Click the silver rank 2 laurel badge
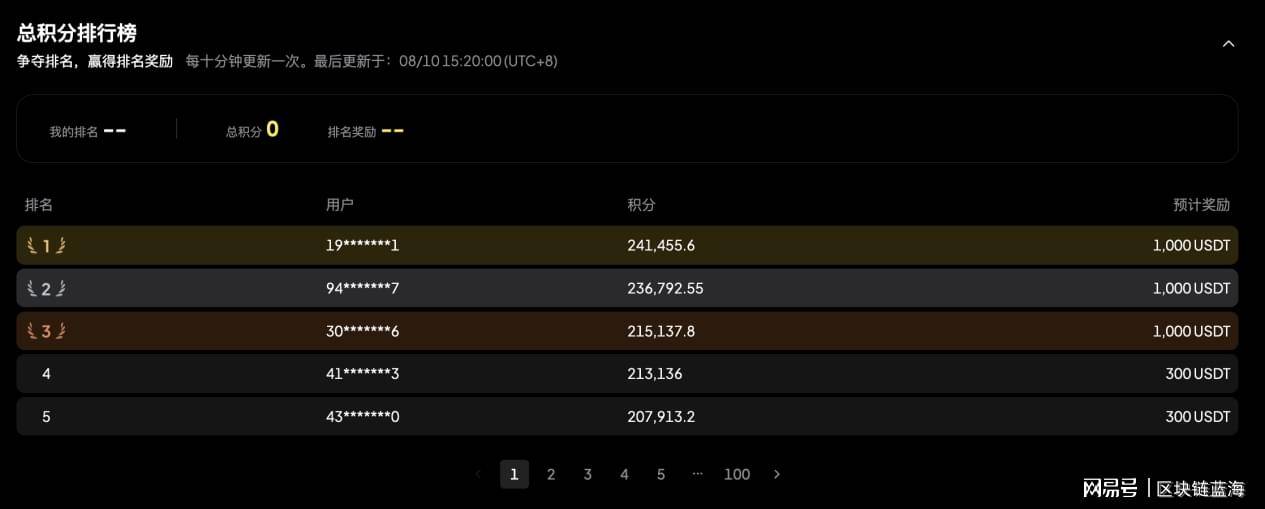 (46, 288)
